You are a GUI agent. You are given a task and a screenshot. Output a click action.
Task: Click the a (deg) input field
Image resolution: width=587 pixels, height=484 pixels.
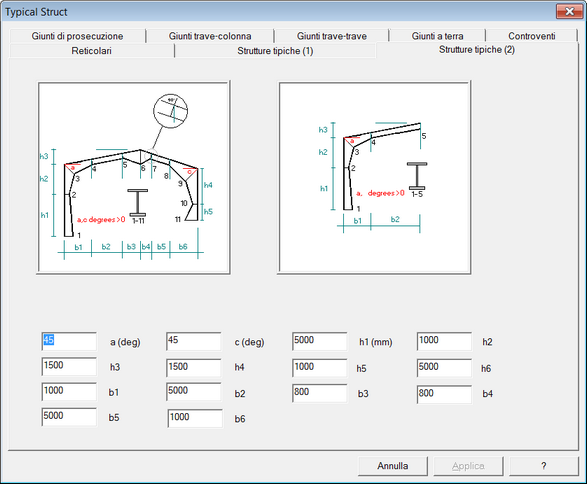[x=69, y=341]
